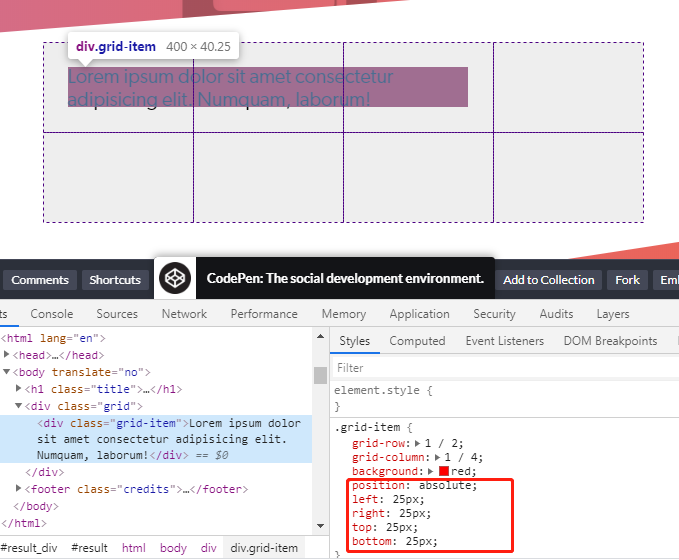The width and height of the screenshot is (679, 560).
Task: Select the DOM Breakpoints sidebar tab
Action: pos(610,341)
